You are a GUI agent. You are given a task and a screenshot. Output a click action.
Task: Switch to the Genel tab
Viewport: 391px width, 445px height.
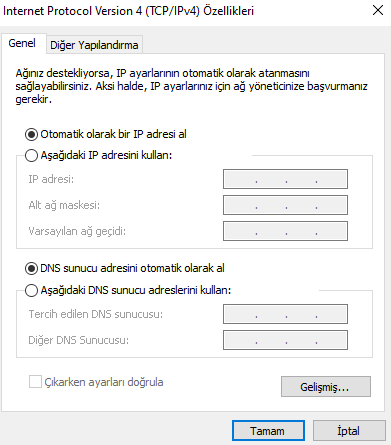coord(22,43)
